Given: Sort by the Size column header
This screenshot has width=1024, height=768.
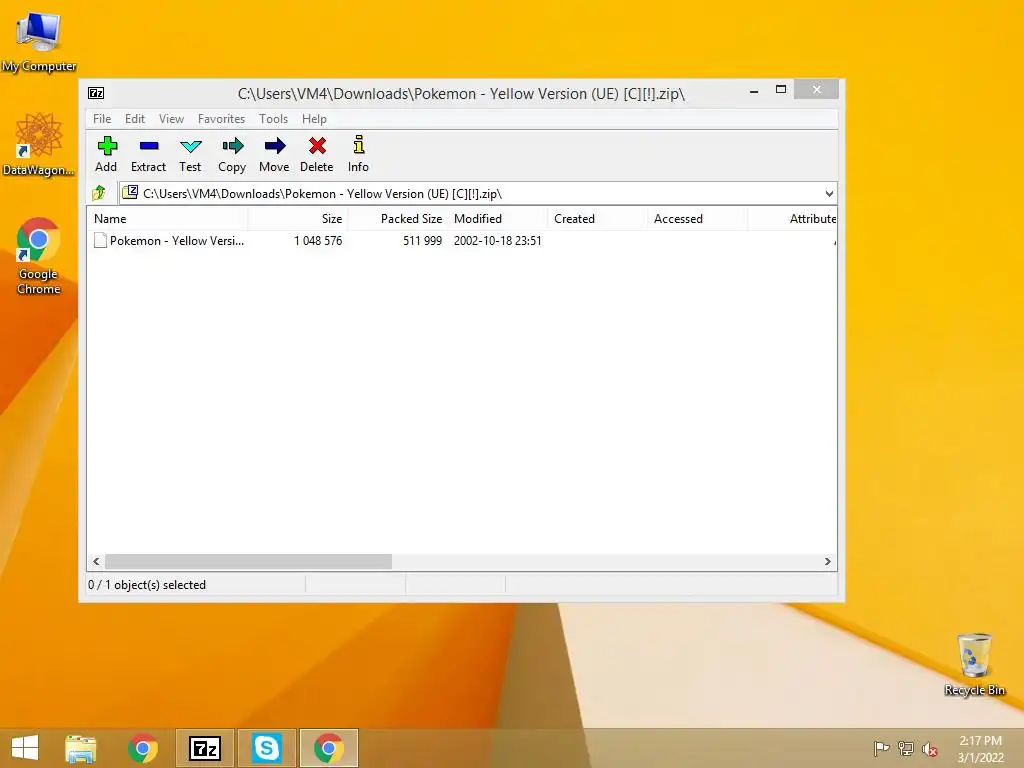Looking at the screenshot, I should tap(297, 219).
